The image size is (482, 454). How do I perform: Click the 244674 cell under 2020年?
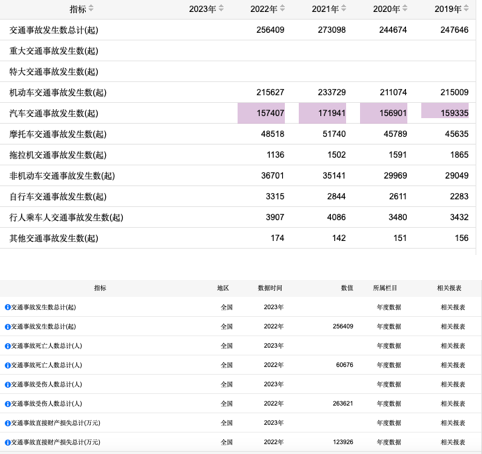coord(393,30)
